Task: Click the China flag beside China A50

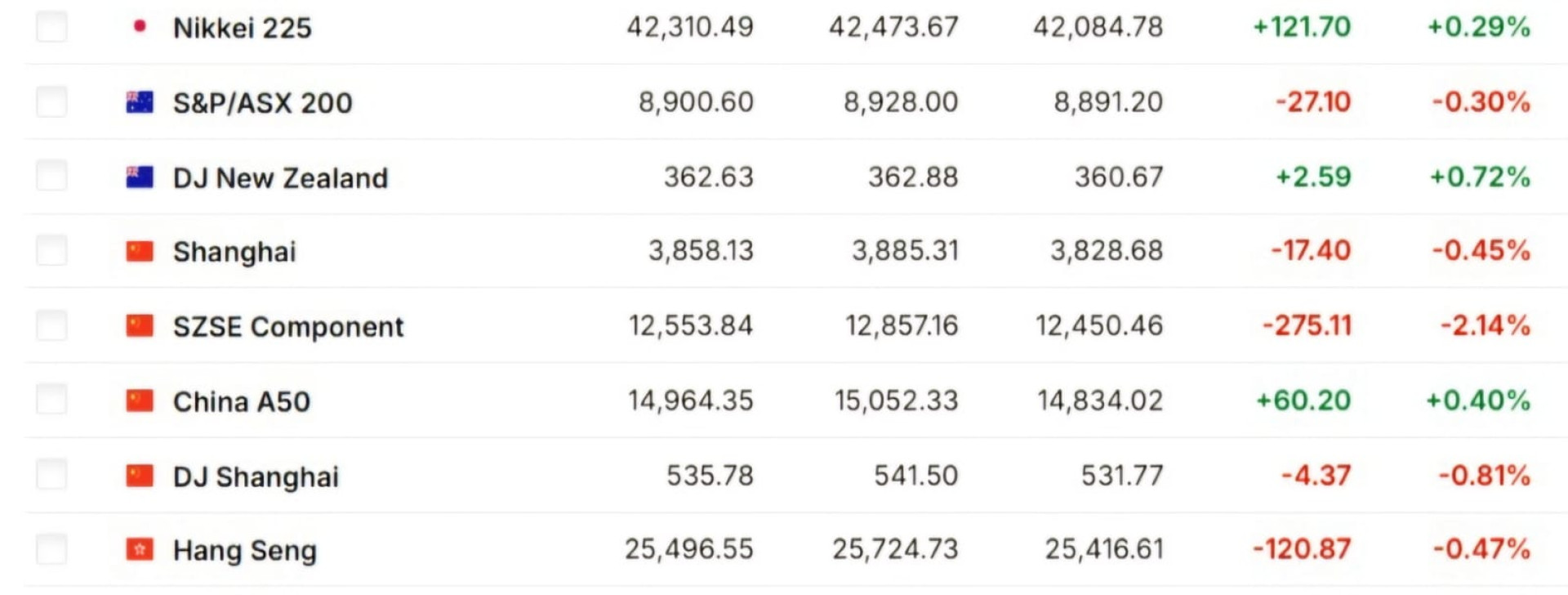Action: [140, 400]
